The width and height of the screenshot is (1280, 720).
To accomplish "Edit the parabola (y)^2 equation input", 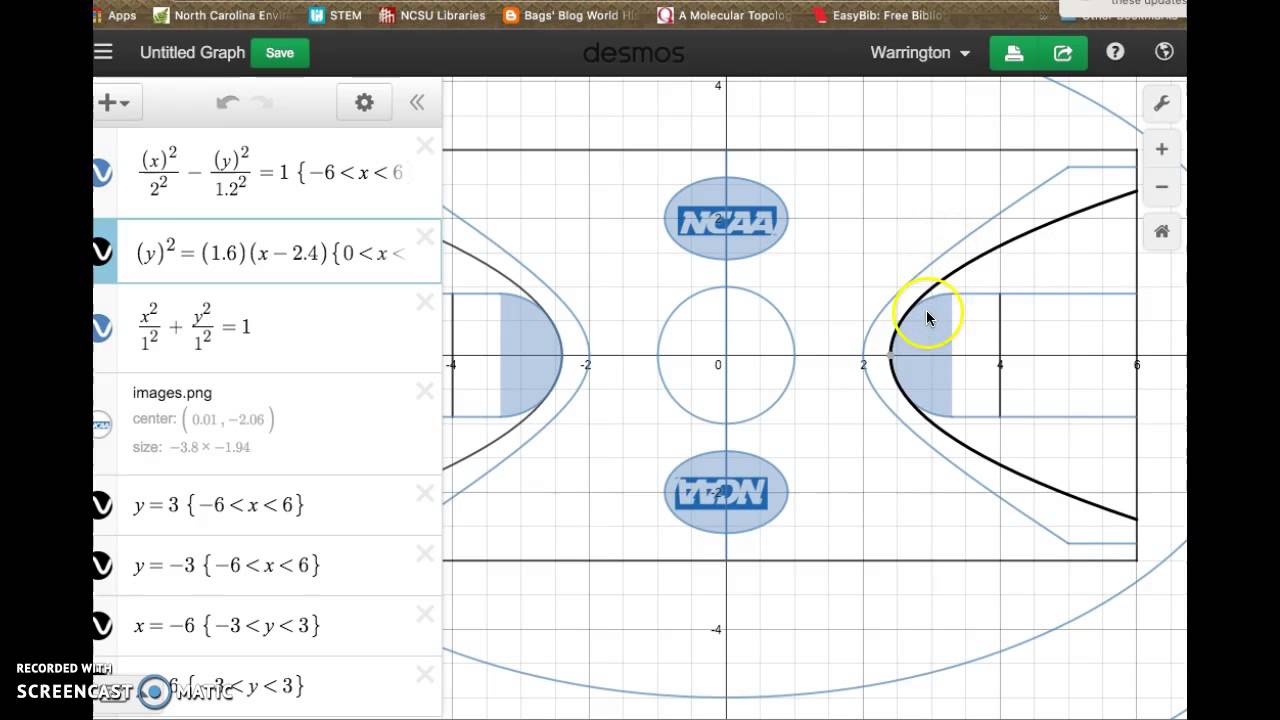I will [271, 253].
